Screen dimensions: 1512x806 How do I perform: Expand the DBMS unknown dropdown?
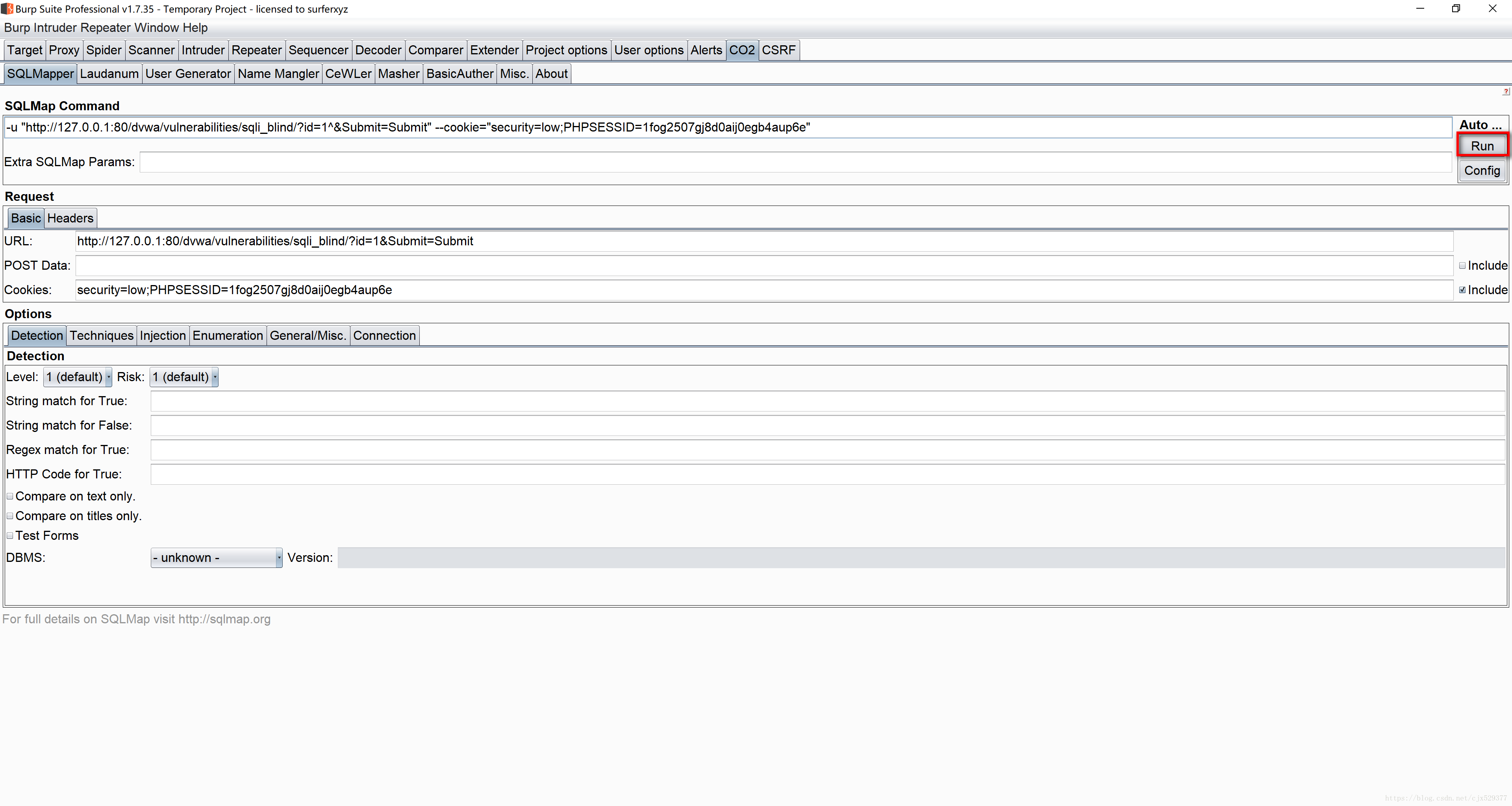217,558
